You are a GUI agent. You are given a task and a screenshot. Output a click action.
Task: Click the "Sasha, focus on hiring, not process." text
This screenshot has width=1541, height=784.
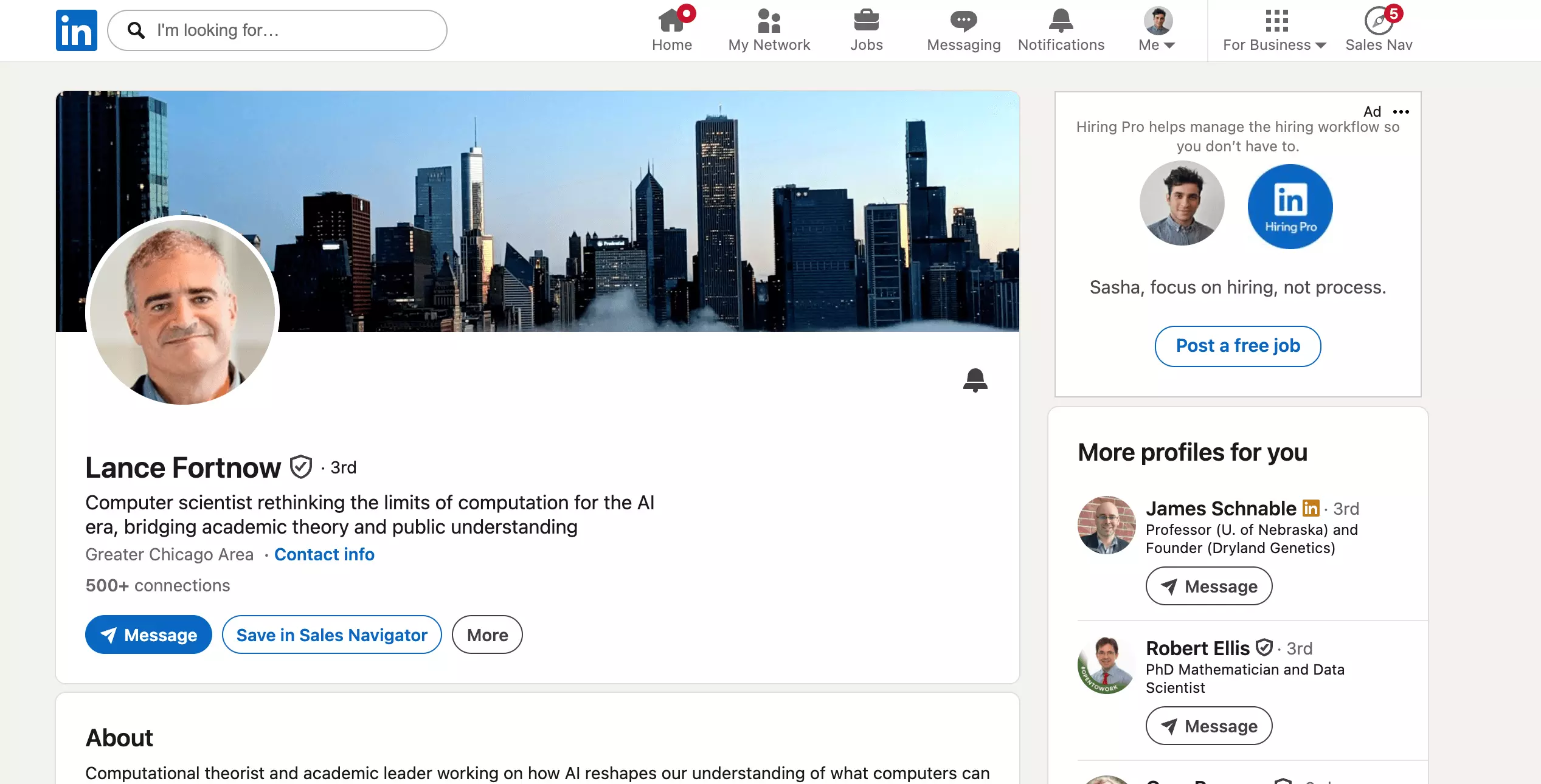[1238, 287]
